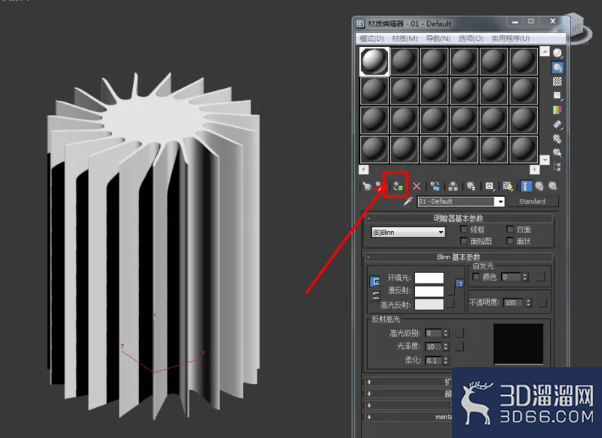Open the (B)Blinn shader dropdown

408,232
